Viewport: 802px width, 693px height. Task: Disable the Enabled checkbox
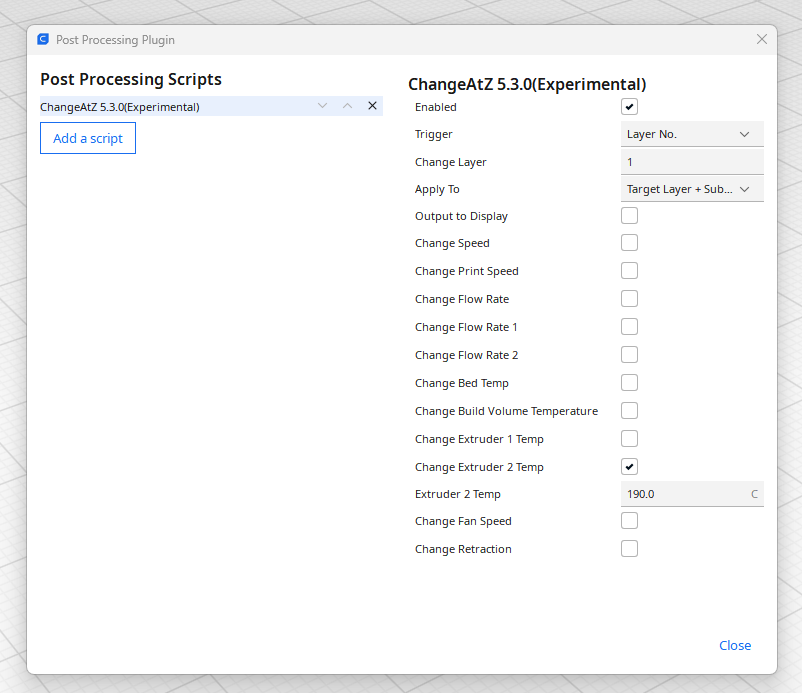click(629, 106)
